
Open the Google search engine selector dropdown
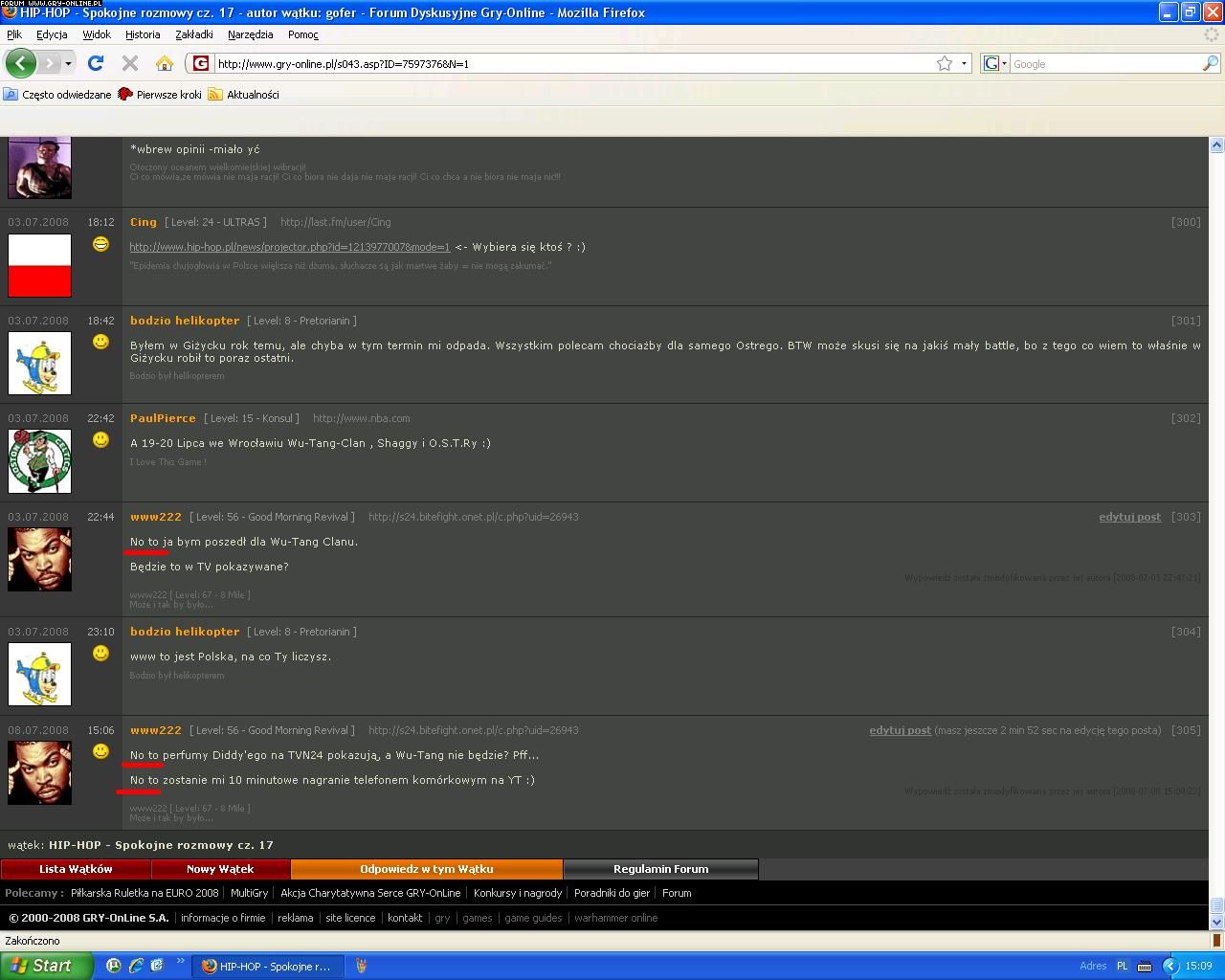pyautogui.click(x=994, y=64)
